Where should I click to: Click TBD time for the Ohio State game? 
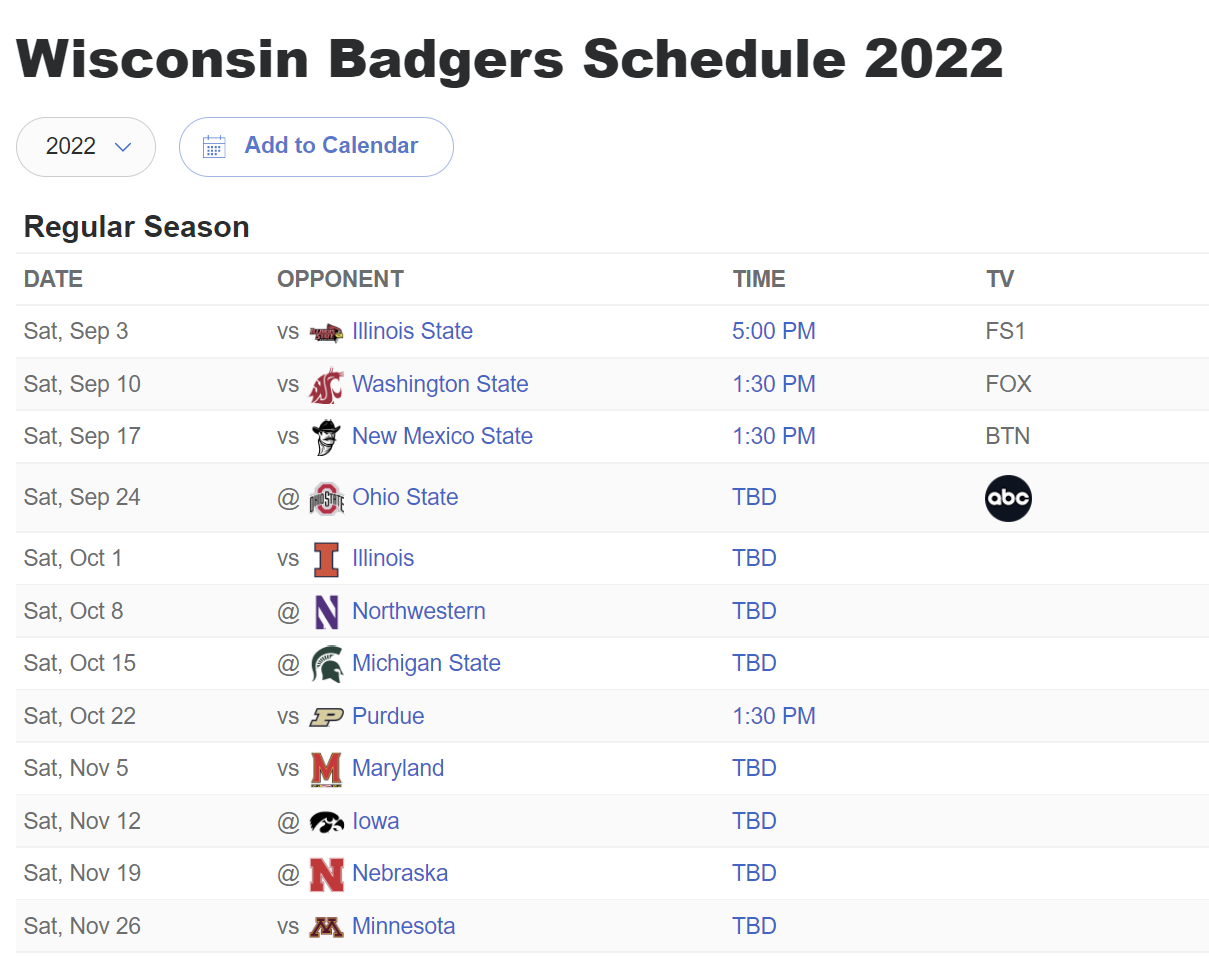pos(754,497)
